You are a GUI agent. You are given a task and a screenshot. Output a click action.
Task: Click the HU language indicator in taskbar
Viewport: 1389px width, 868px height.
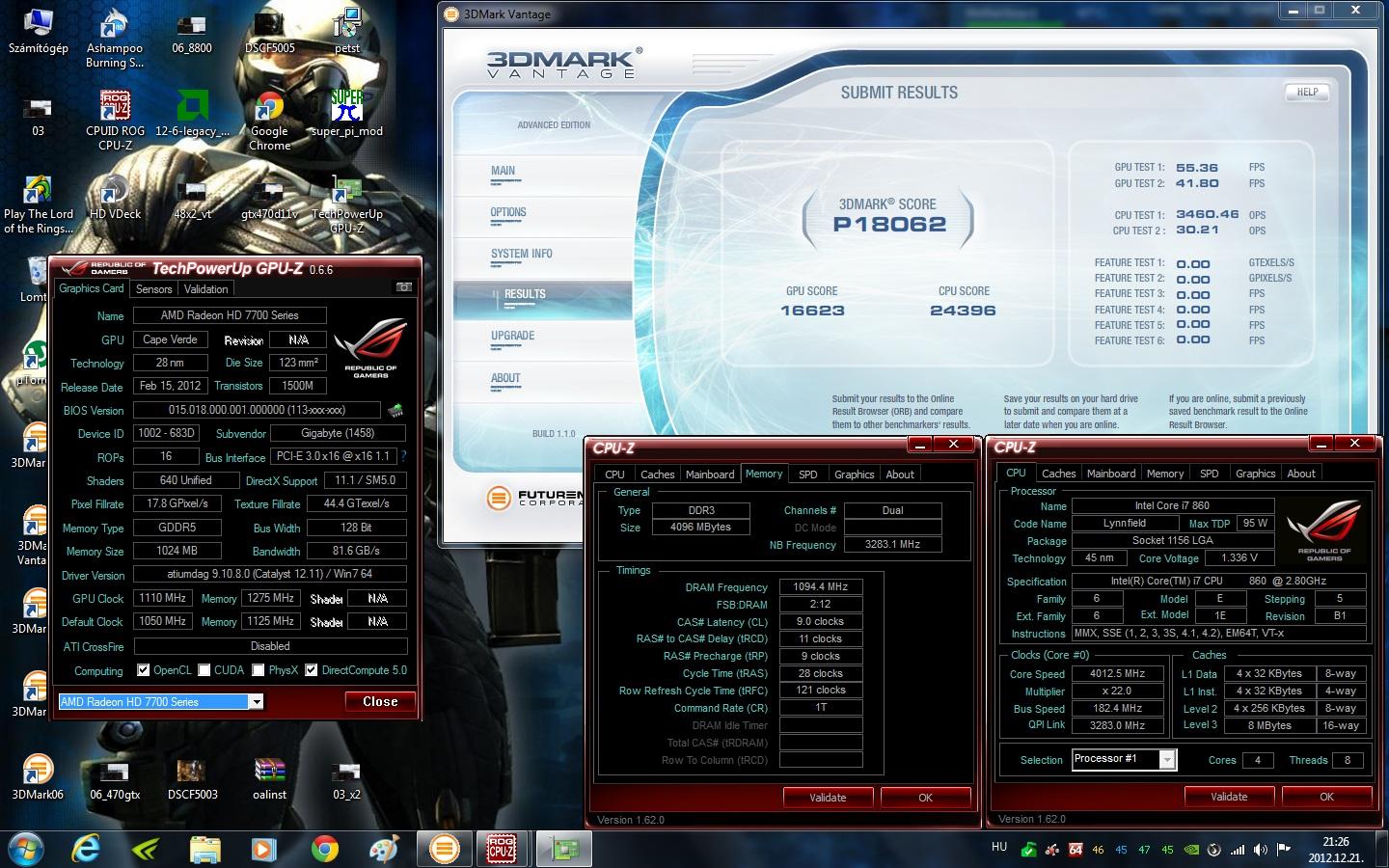click(x=999, y=847)
